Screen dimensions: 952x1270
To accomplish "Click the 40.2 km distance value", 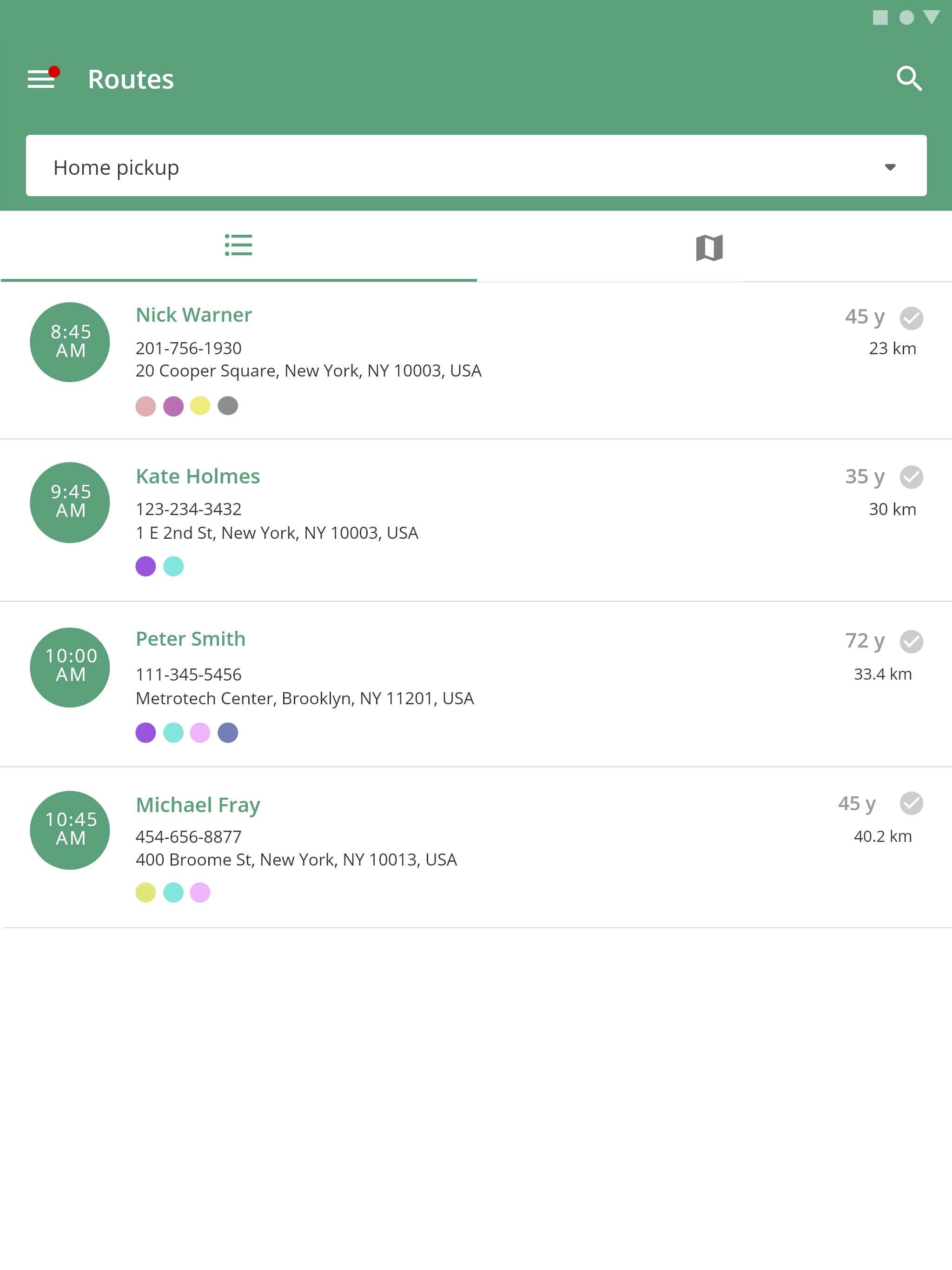I will tap(883, 837).
